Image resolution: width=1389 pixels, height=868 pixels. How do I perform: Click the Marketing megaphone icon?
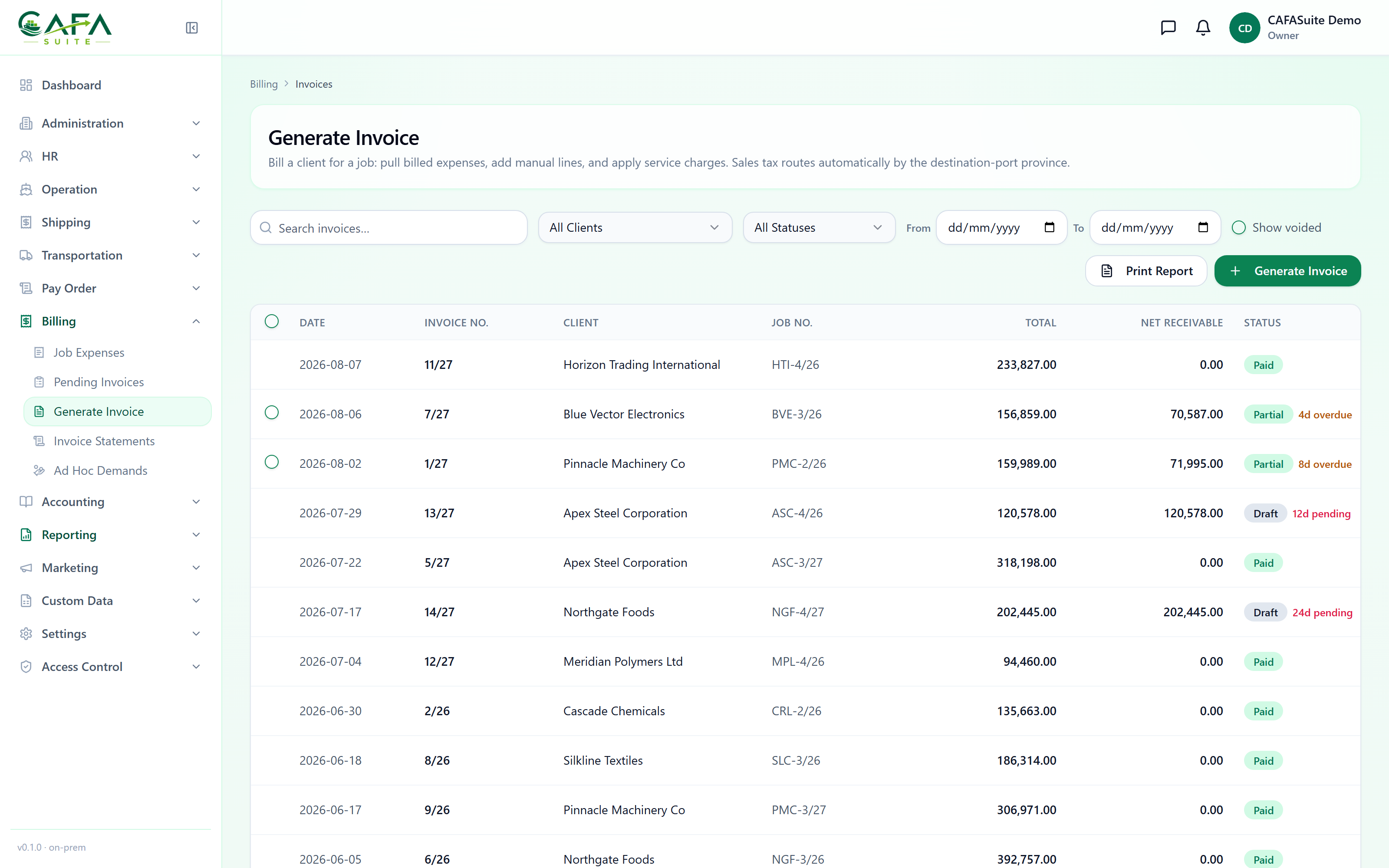tap(26, 568)
